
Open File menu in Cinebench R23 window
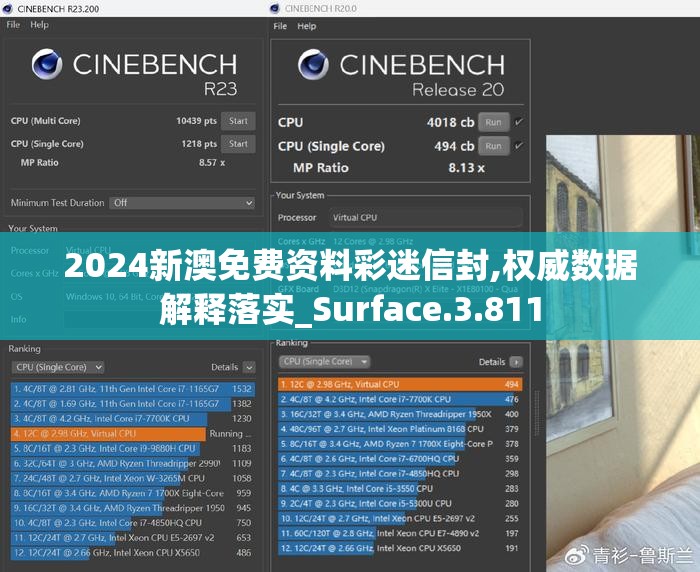(13, 25)
